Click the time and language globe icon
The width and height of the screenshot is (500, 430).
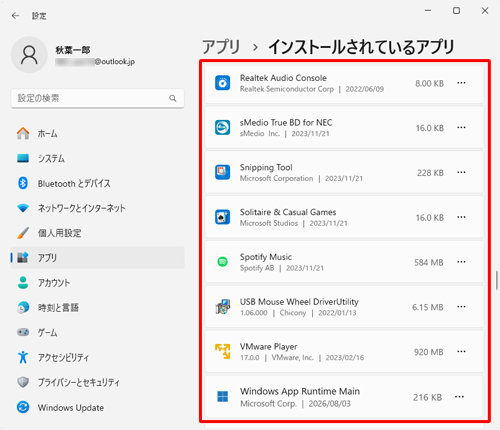[x=23, y=307]
